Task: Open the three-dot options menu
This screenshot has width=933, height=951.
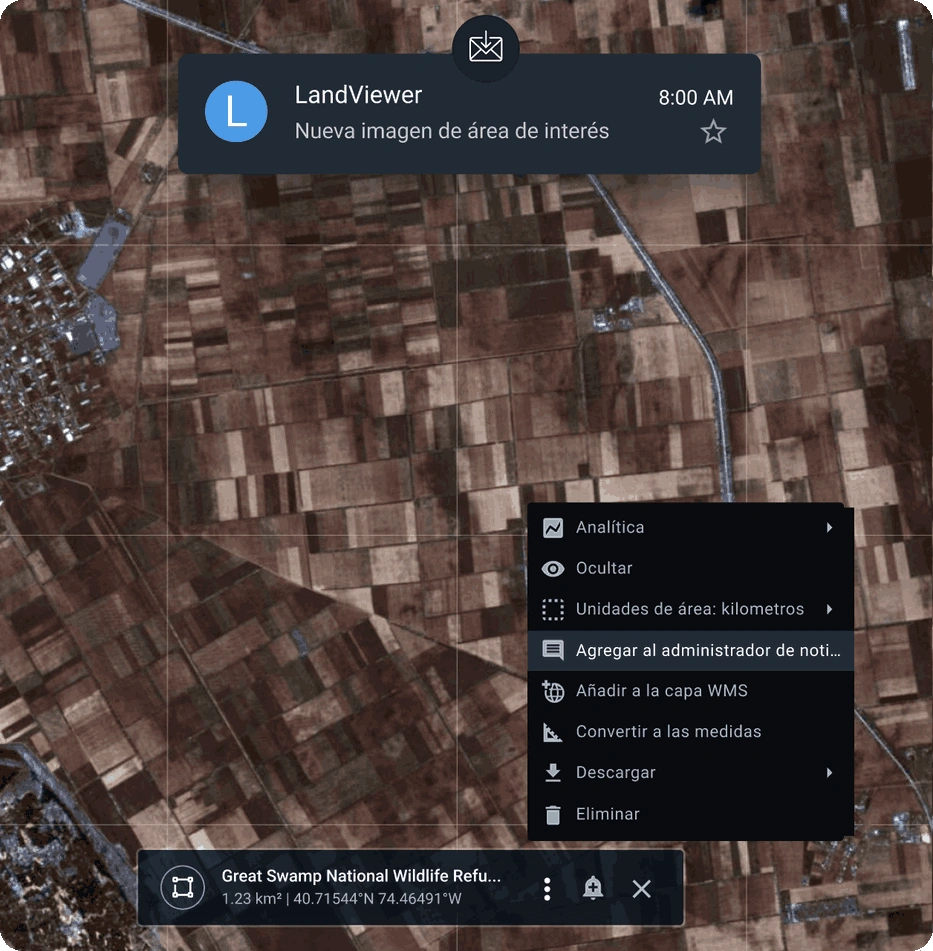Action: (x=546, y=888)
